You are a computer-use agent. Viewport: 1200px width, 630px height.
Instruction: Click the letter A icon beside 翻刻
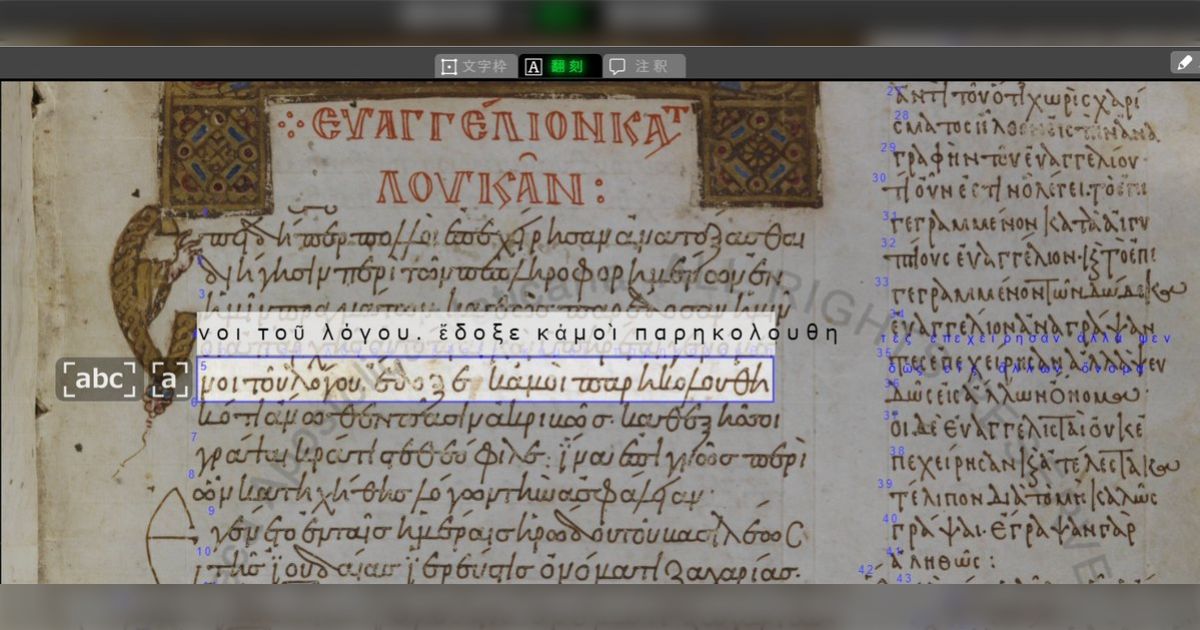click(x=534, y=67)
